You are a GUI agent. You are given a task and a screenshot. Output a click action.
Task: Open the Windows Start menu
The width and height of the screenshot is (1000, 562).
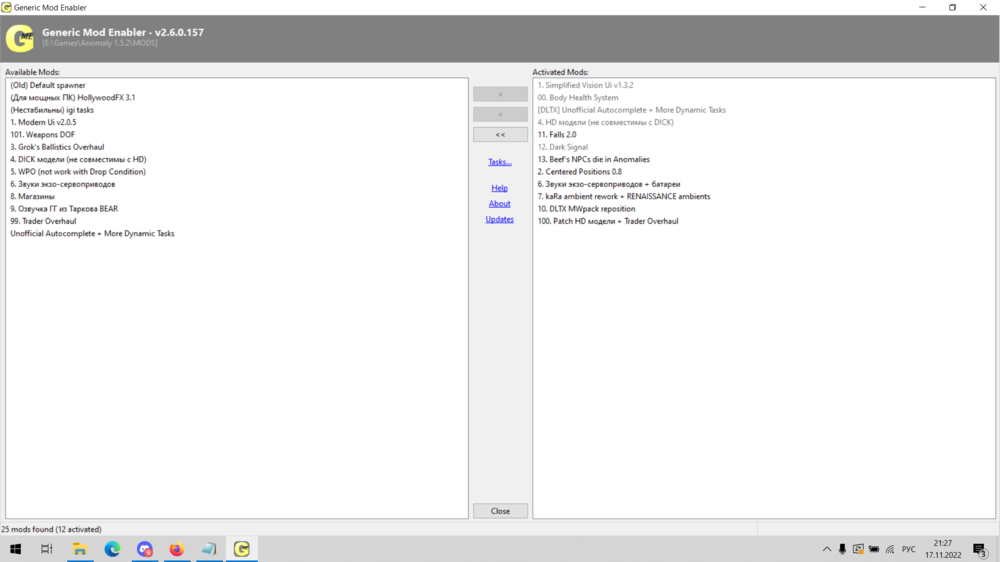coord(16,549)
